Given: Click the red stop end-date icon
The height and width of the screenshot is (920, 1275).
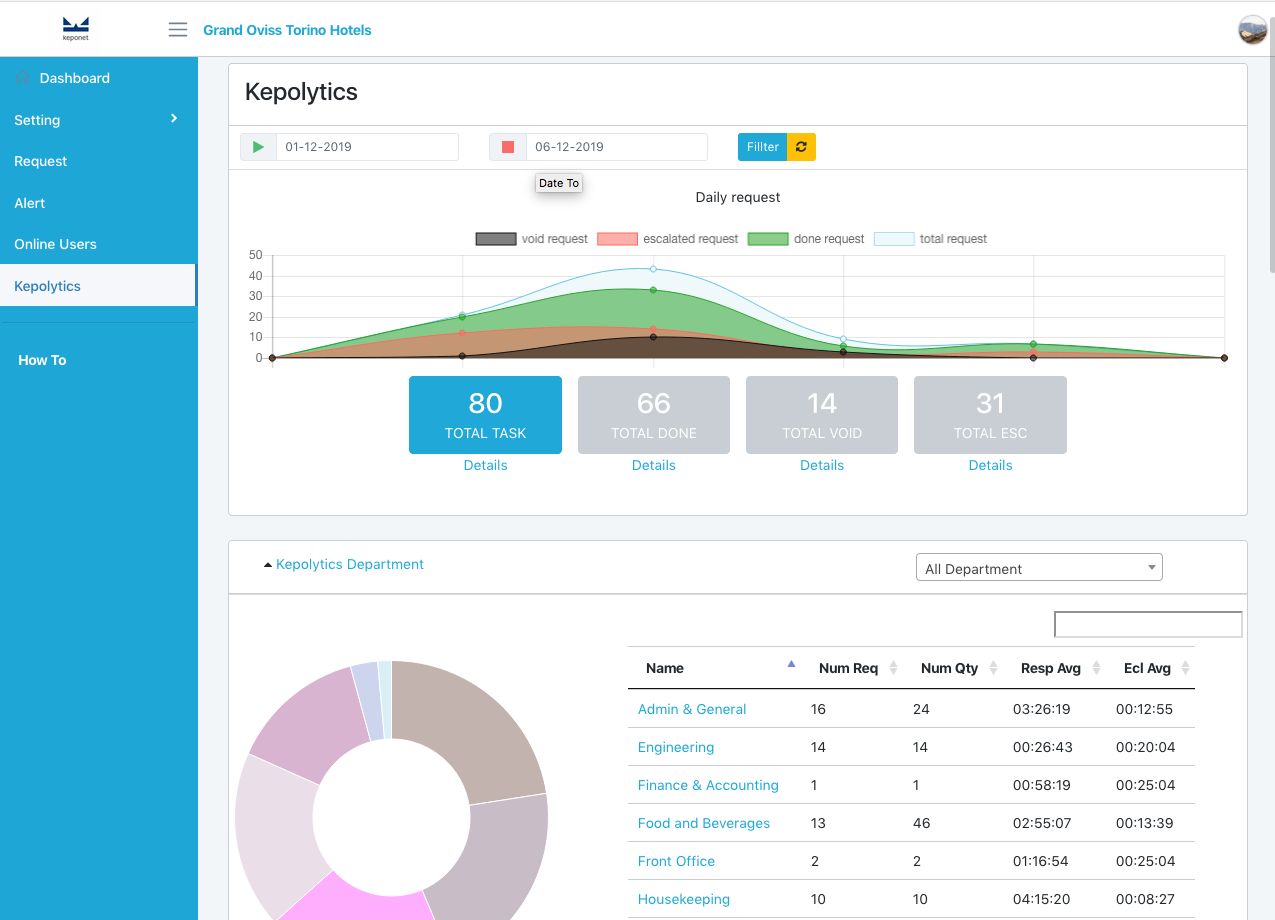Looking at the screenshot, I should coord(508,147).
